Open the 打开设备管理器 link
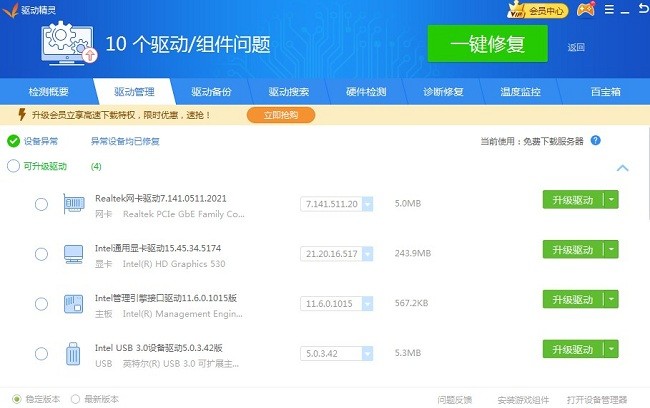This screenshot has width=650, height=408. tap(597, 399)
